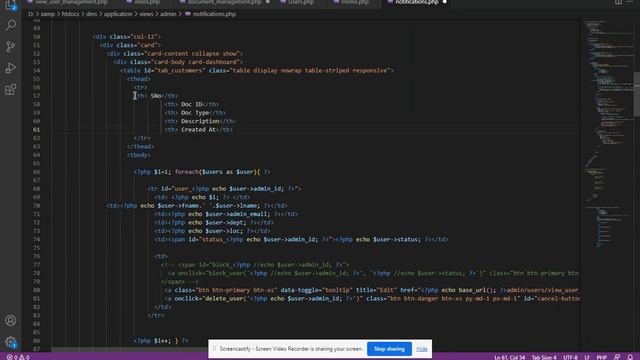Click '$user->admin_email' code on line 71
This screenshot has width=640, height=360.
click(x=236, y=214)
